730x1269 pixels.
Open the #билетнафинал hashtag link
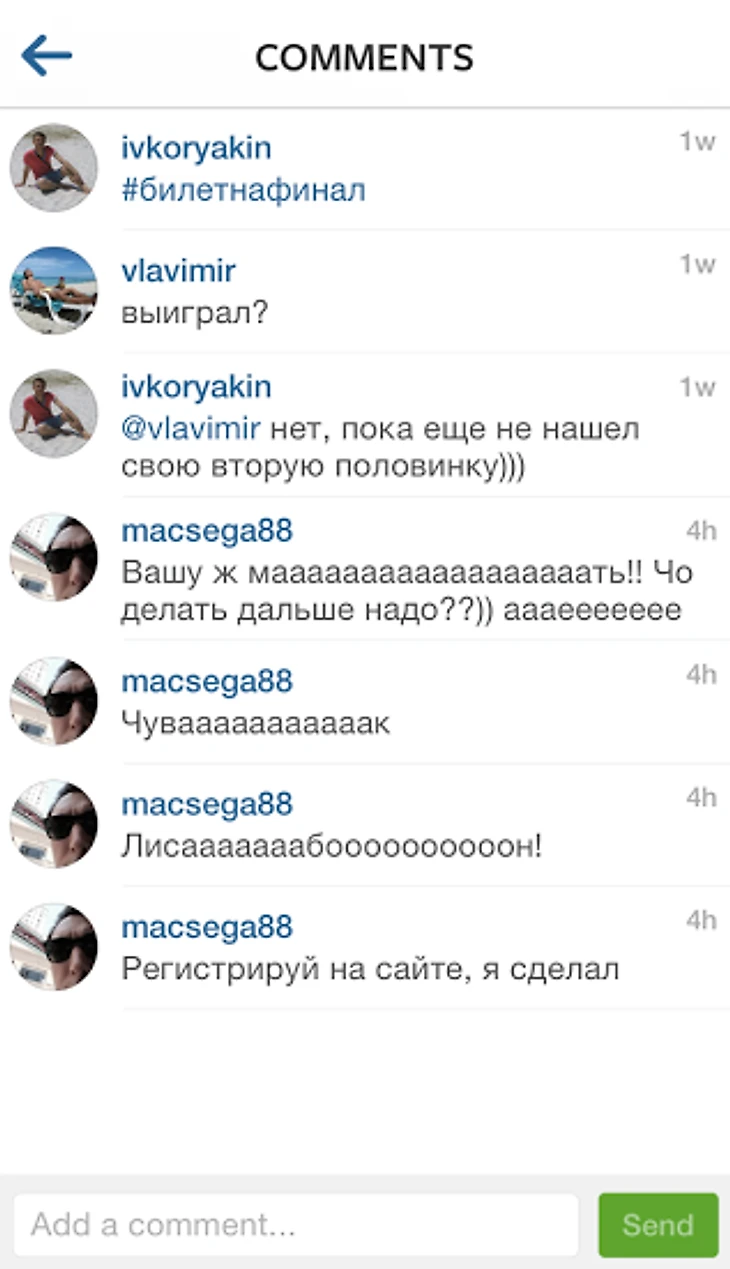pyautogui.click(x=243, y=190)
